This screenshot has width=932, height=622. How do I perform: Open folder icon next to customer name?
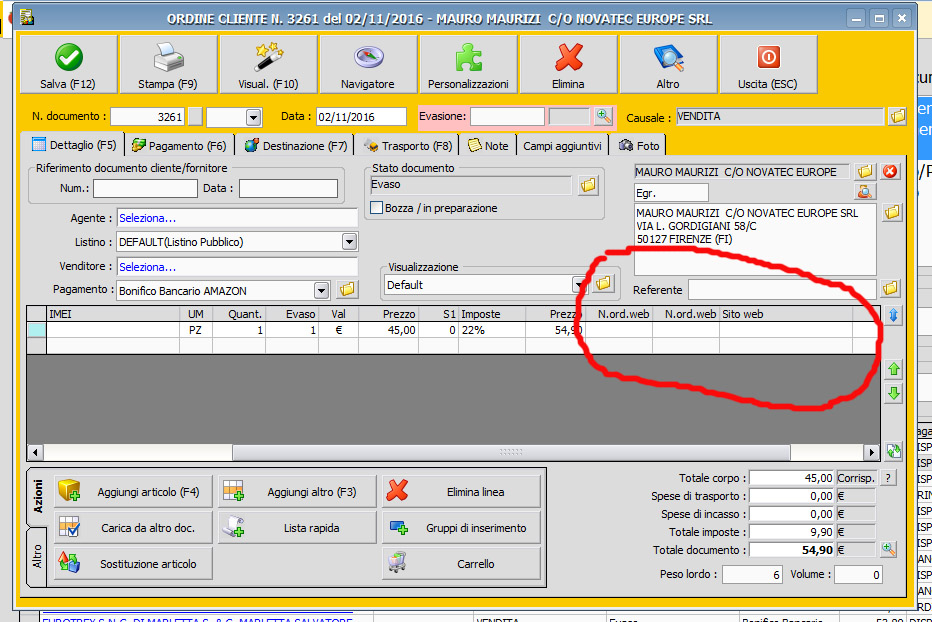865,172
